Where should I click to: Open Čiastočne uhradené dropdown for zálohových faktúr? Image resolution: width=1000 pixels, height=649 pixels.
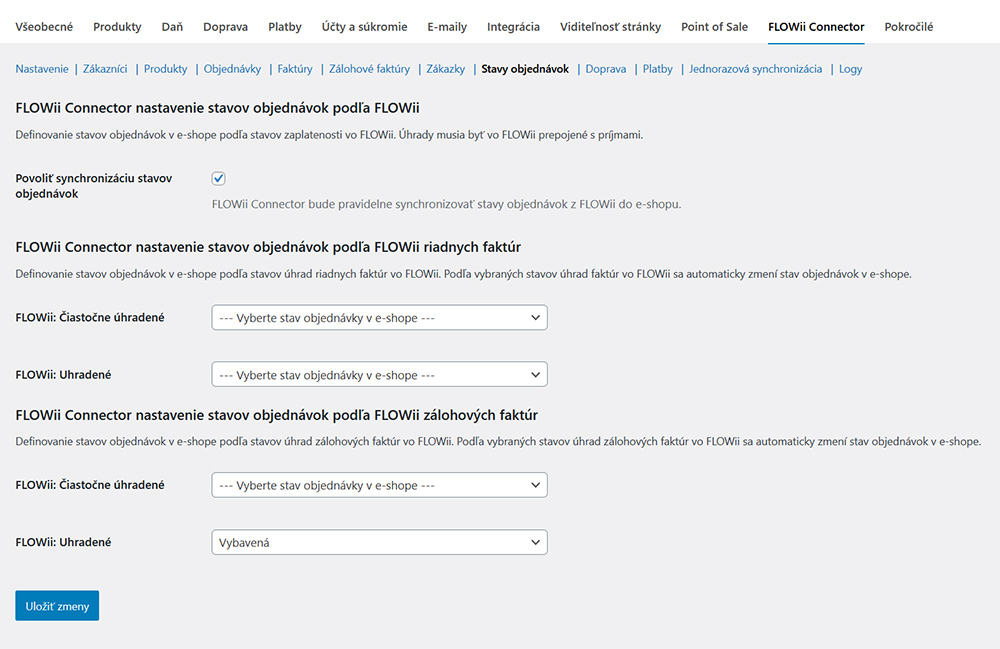379,485
